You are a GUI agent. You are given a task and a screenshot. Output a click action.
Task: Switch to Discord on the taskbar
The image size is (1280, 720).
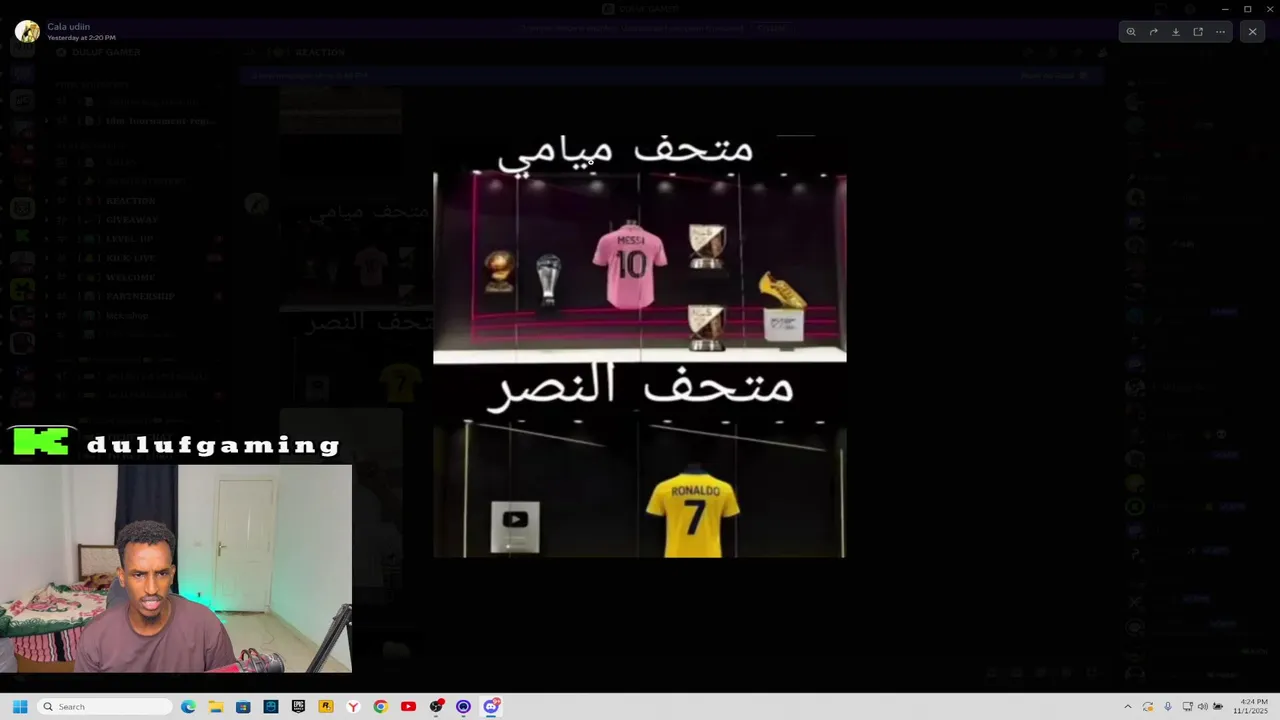491,706
